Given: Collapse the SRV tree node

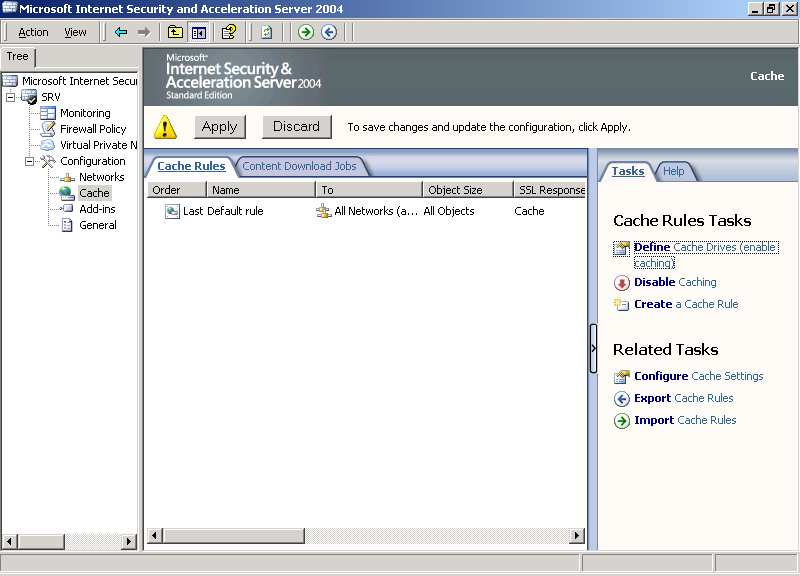Looking at the screenshot, I should tap(10, 97).
